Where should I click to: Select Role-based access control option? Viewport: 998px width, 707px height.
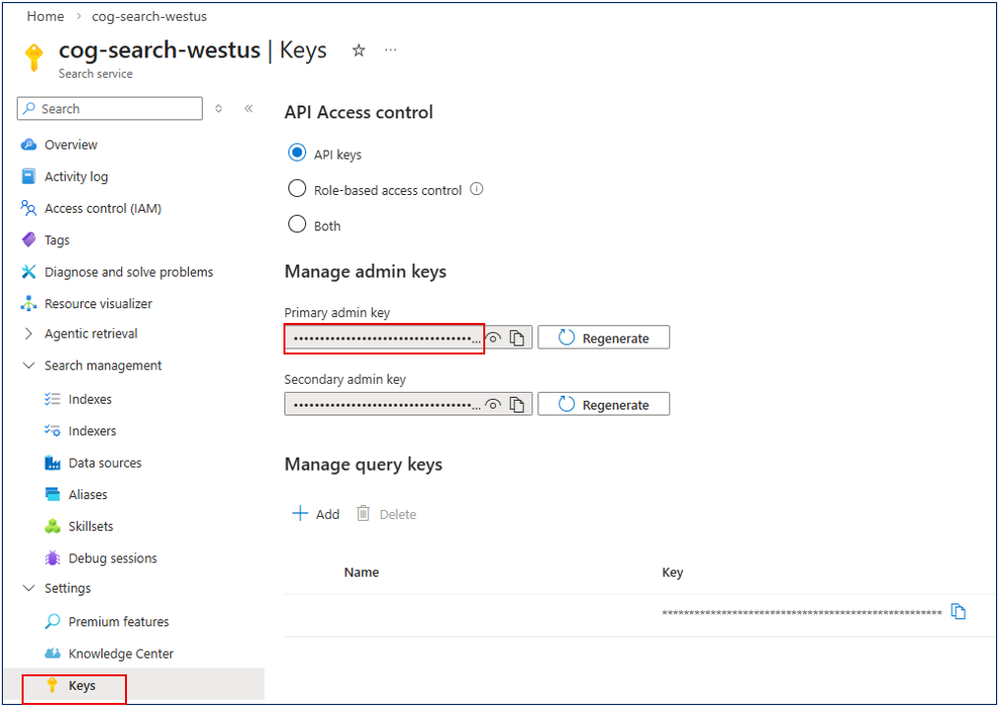pyautogui.click(x=297, y=189)
